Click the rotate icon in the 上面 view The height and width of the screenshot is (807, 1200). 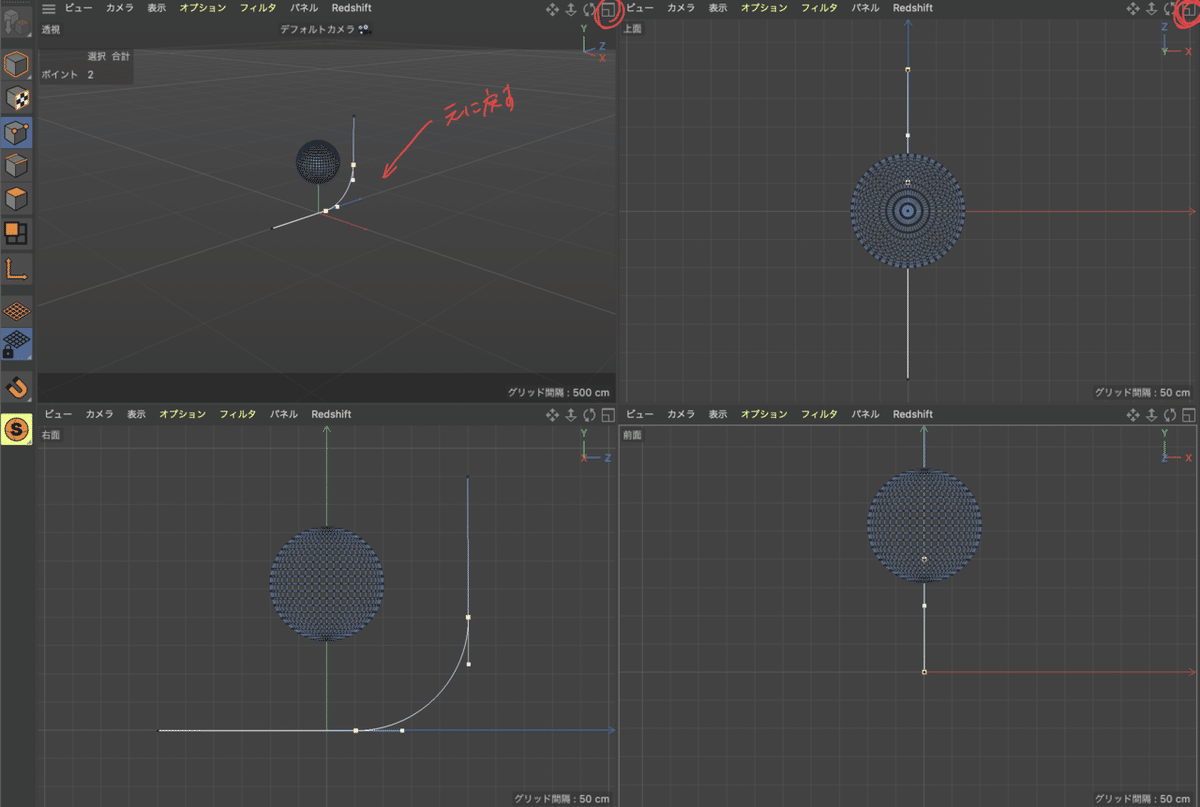[x=1170, y=8]
